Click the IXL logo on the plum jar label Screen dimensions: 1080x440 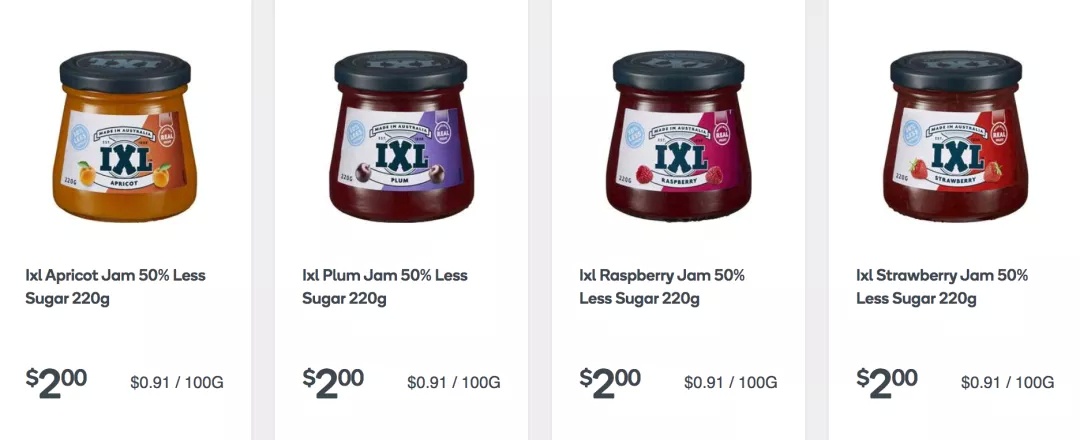(401, 158)
